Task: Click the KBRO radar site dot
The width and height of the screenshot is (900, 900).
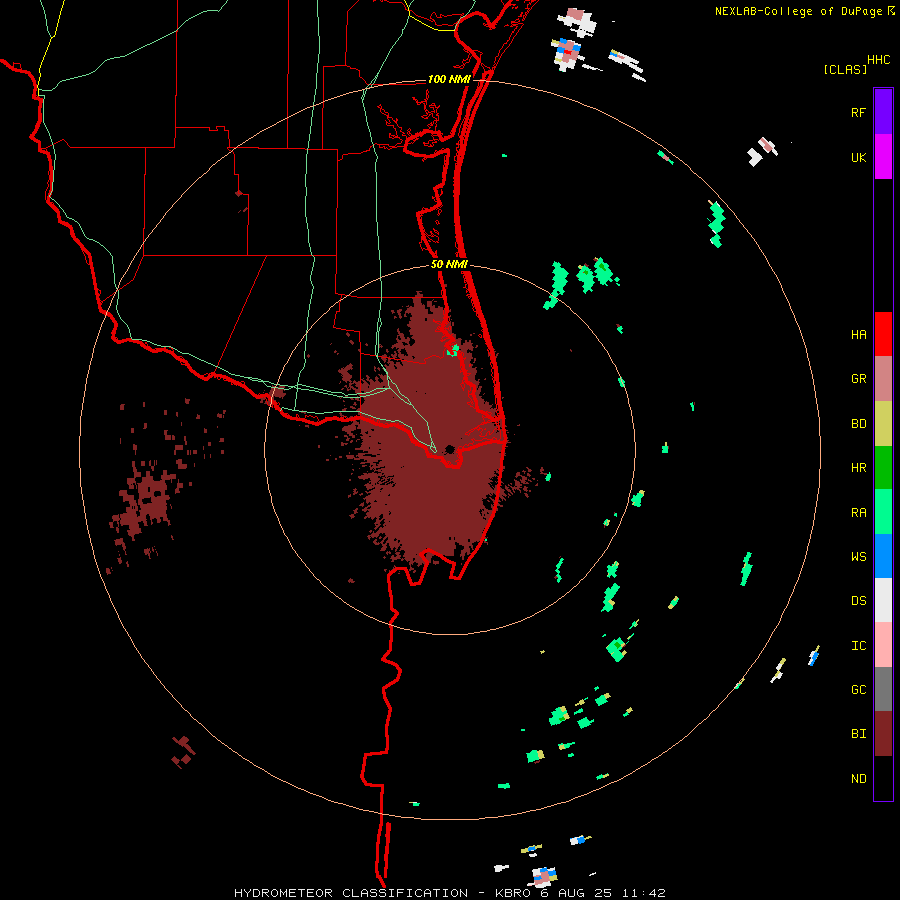Action: point(449,449)
